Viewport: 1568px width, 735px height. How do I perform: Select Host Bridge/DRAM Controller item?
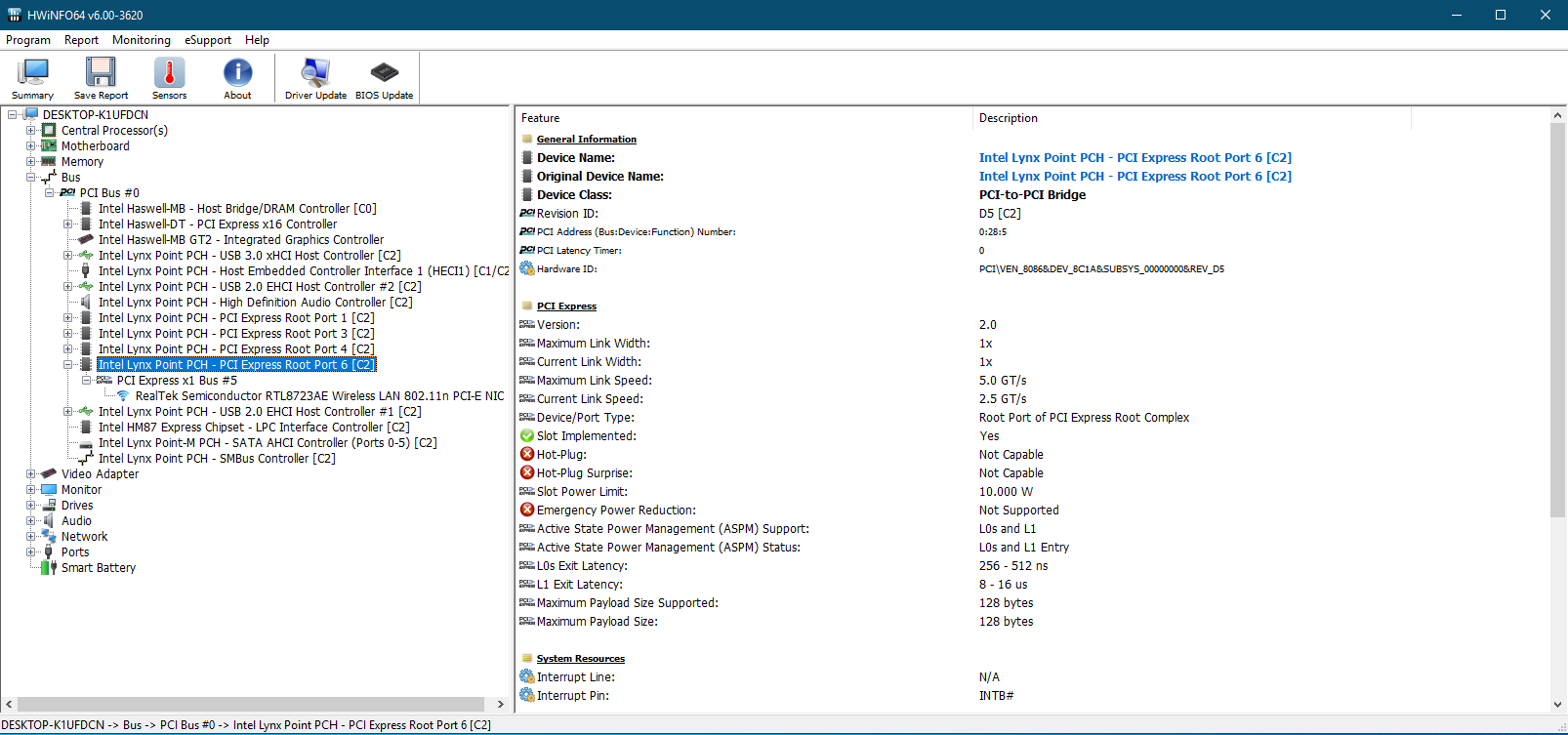point(237,209)
